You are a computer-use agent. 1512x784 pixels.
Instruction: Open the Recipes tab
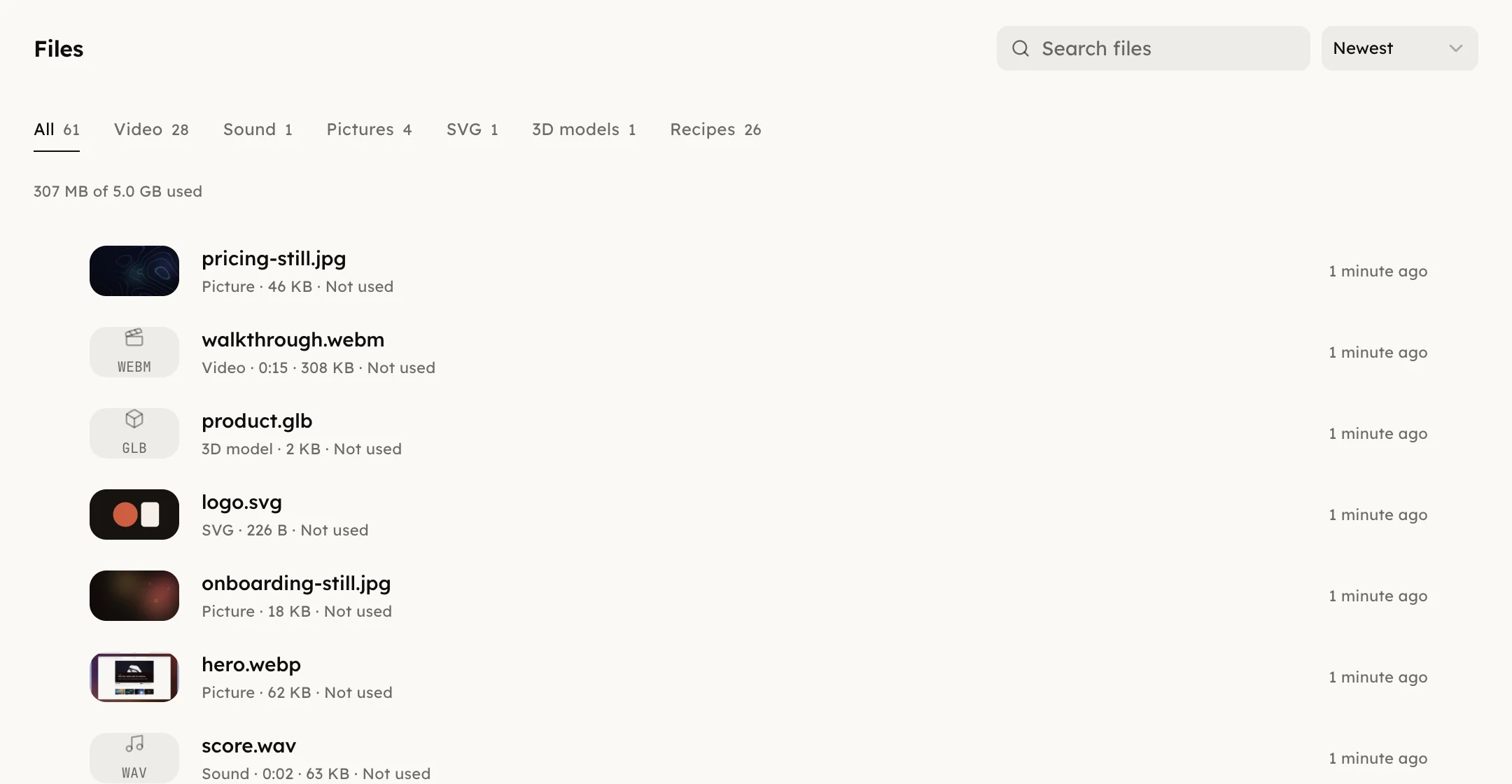click(715, 129)
